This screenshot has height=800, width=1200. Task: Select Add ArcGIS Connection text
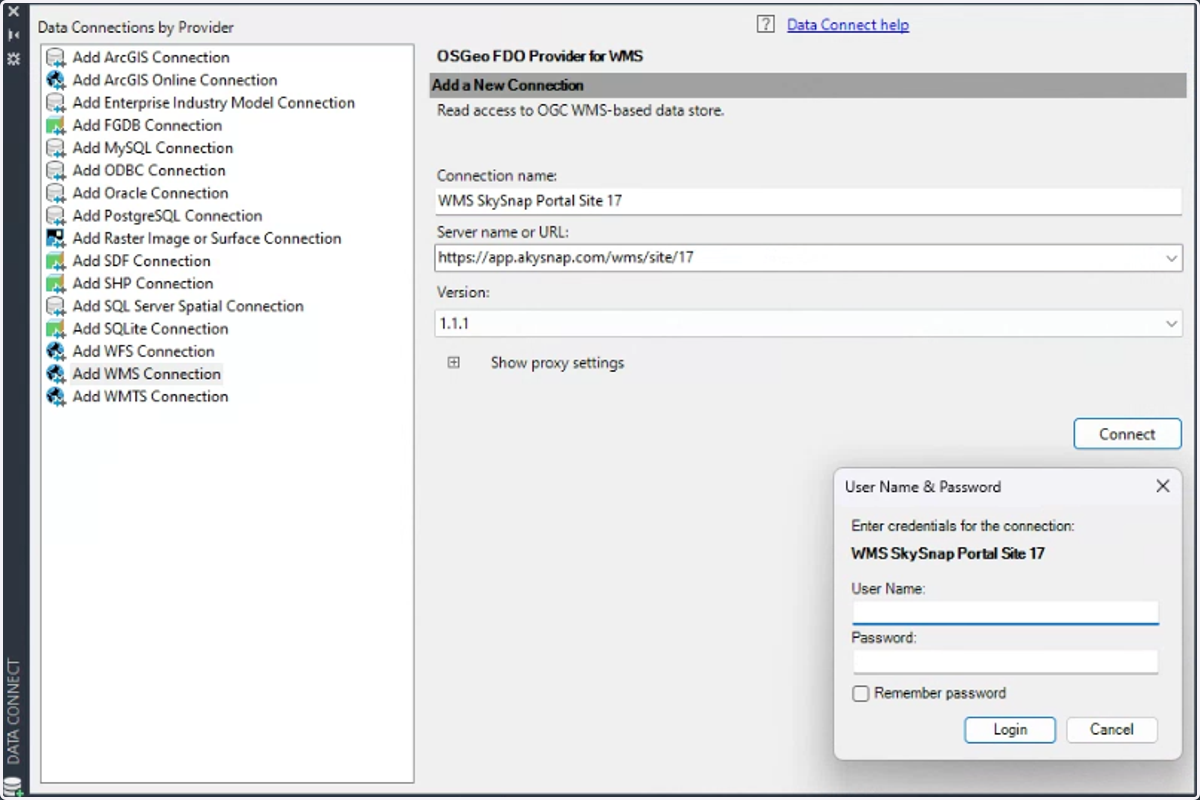click(x=151, y=58)
